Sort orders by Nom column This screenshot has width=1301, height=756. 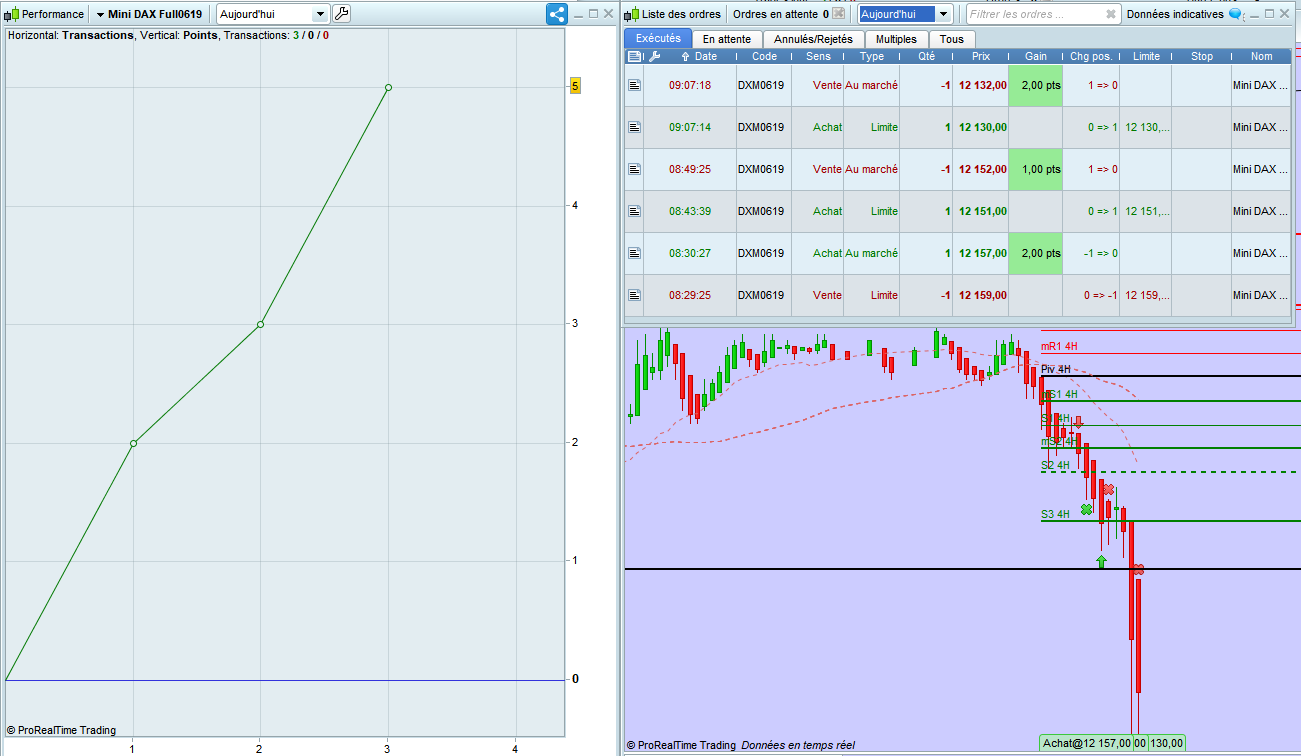tap(1261, 57)
